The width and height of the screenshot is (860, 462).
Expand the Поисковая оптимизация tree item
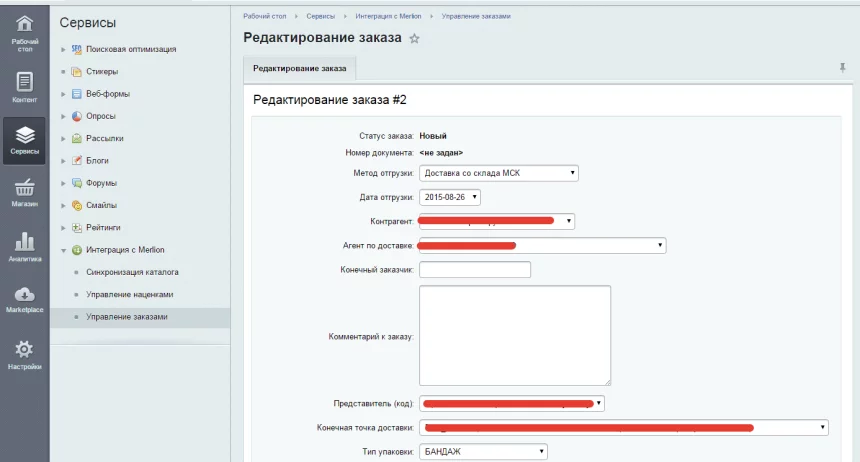point(64,49)
